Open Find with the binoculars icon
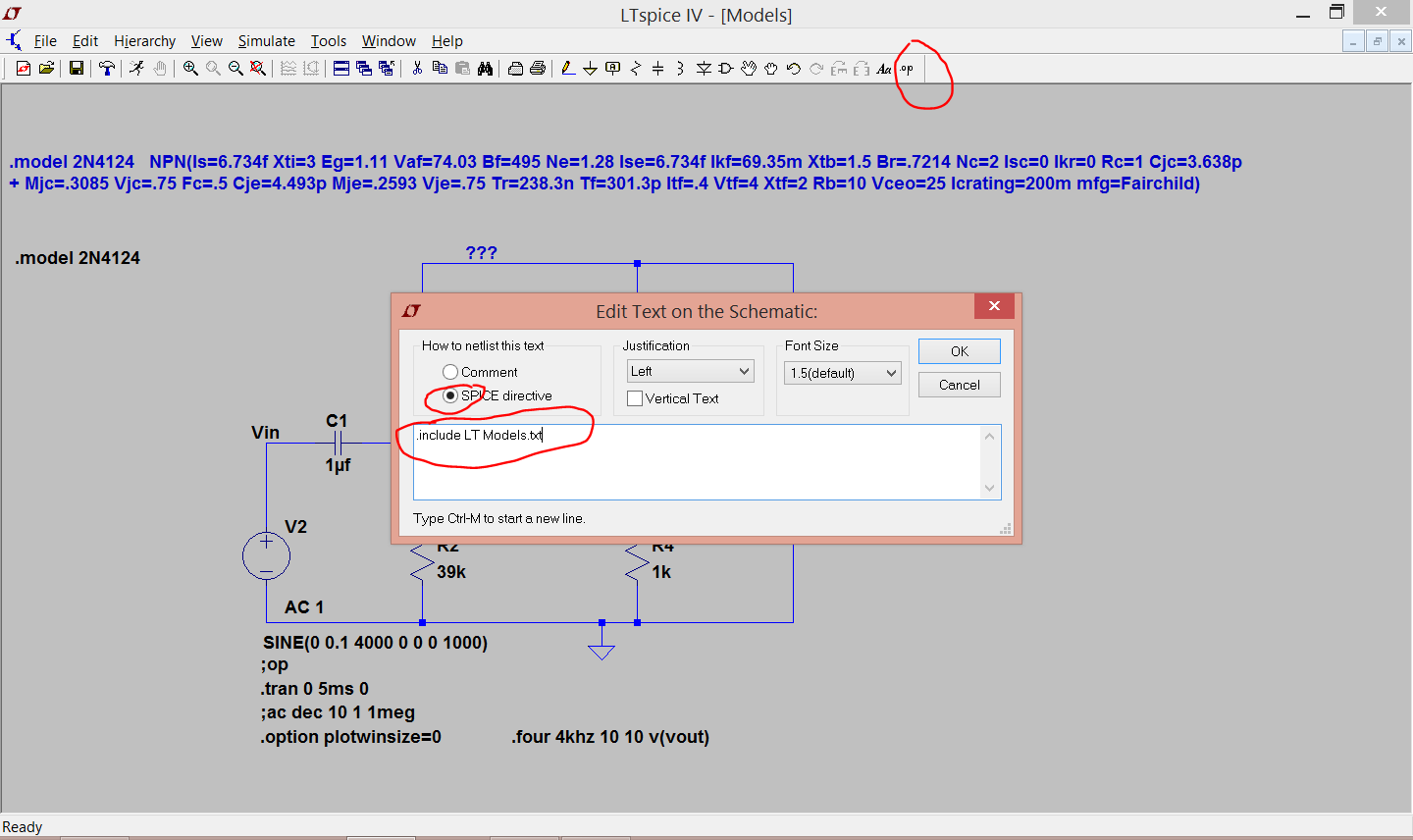This screenshot has height=840, width=1413. tap(485, 69)
